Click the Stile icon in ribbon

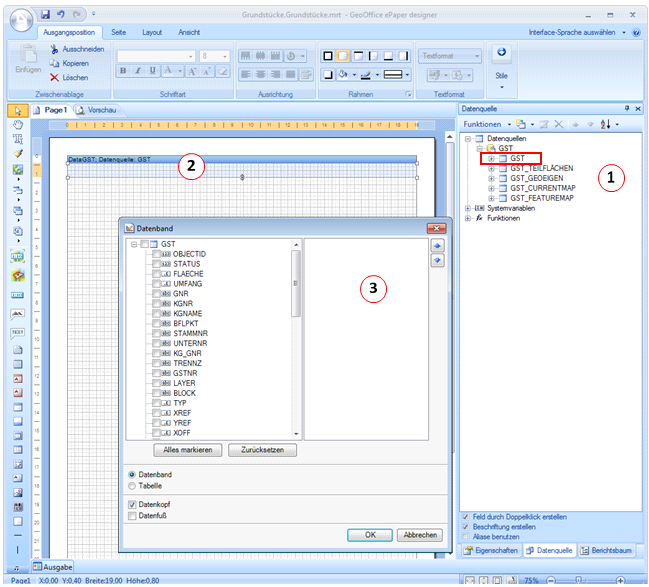pos(501,54)
